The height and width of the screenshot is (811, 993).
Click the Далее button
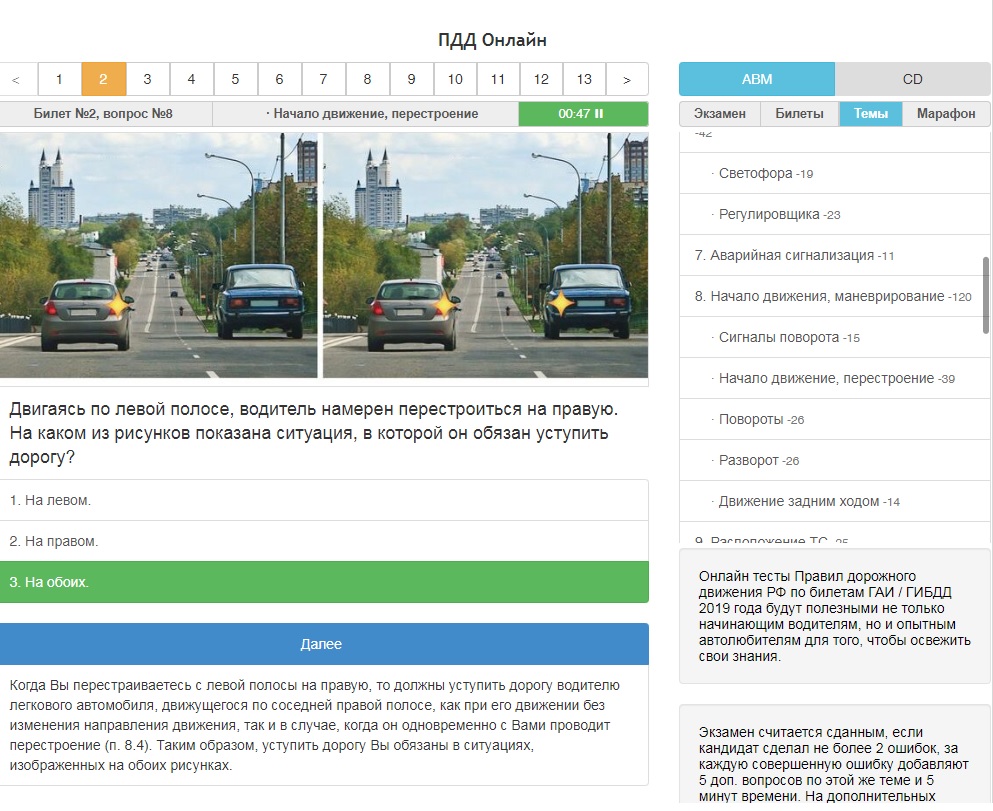tap(324, 644)
